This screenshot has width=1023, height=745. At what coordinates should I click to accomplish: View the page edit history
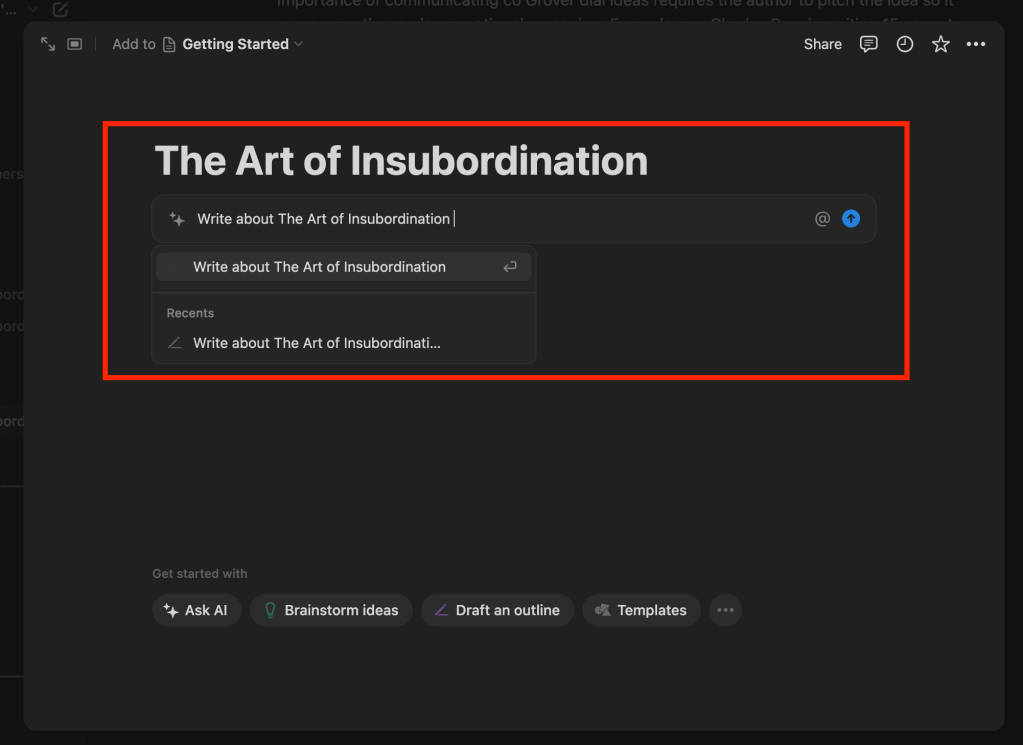[904, 44]
